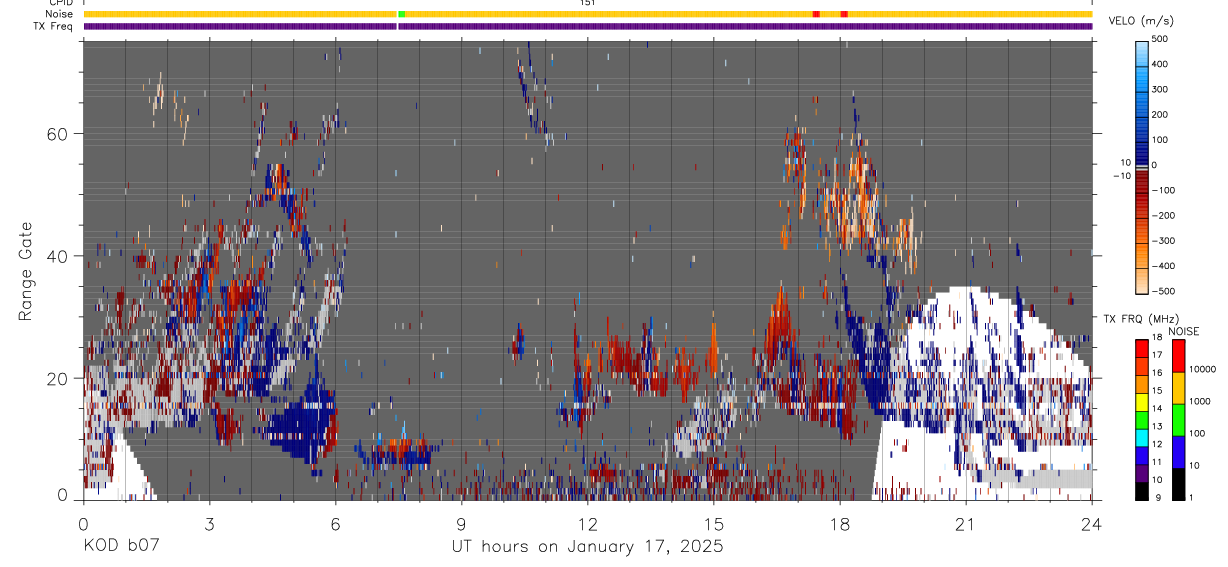The height and width of the screenshot is (567, 1228).
Task: Pick the green swatch in NOISE legend
Action: point(1179,420)
